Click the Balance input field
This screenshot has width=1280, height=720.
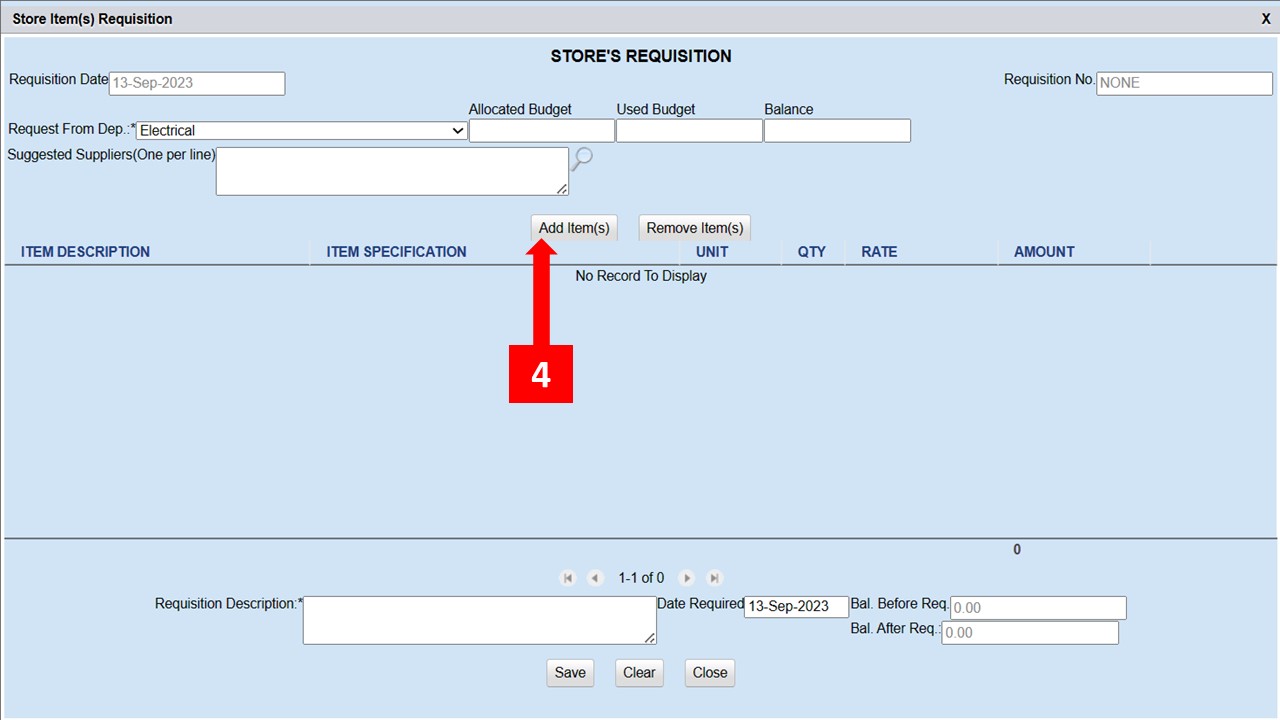837,131
